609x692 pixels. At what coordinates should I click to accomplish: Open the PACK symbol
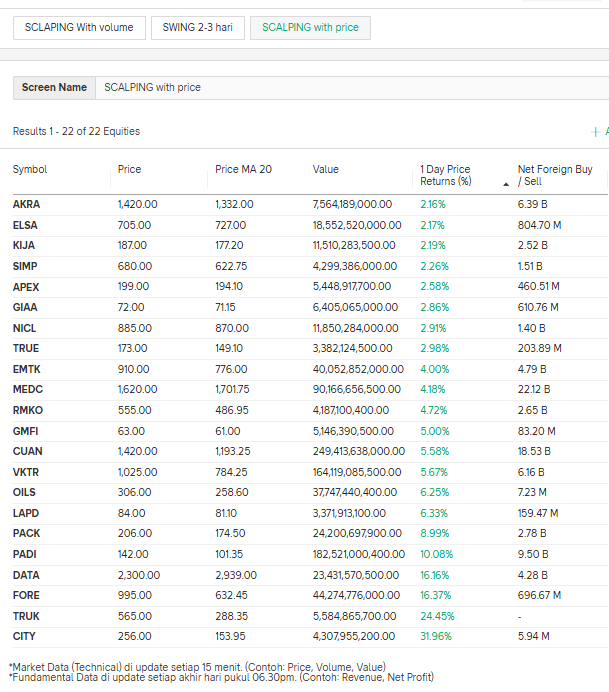26,534
